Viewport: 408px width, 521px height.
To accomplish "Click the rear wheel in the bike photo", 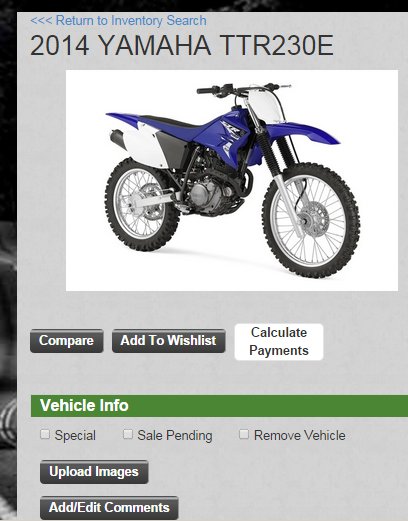I will 143,204.
